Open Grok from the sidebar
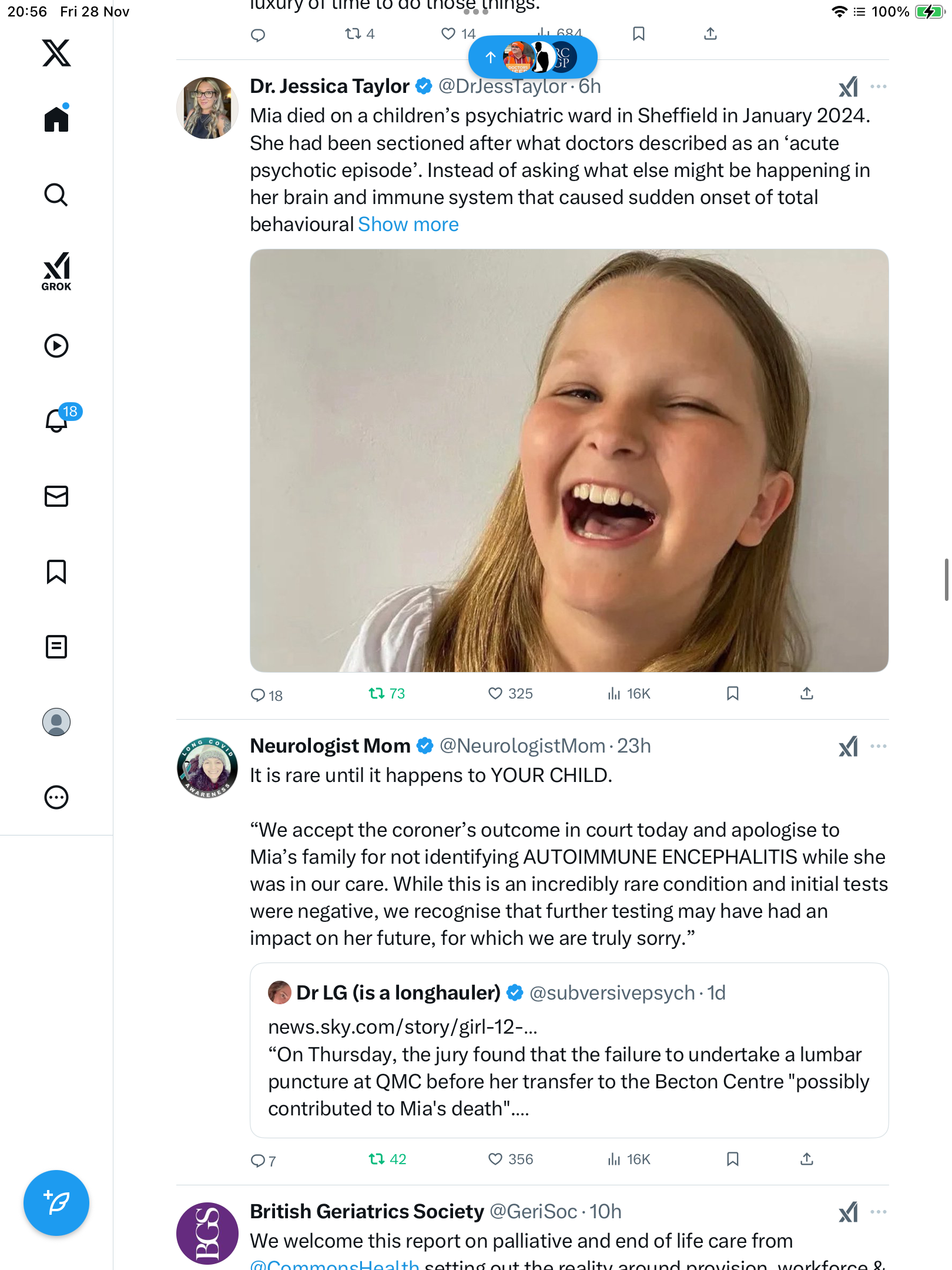 pyautogui.click(x=56, y=272)
